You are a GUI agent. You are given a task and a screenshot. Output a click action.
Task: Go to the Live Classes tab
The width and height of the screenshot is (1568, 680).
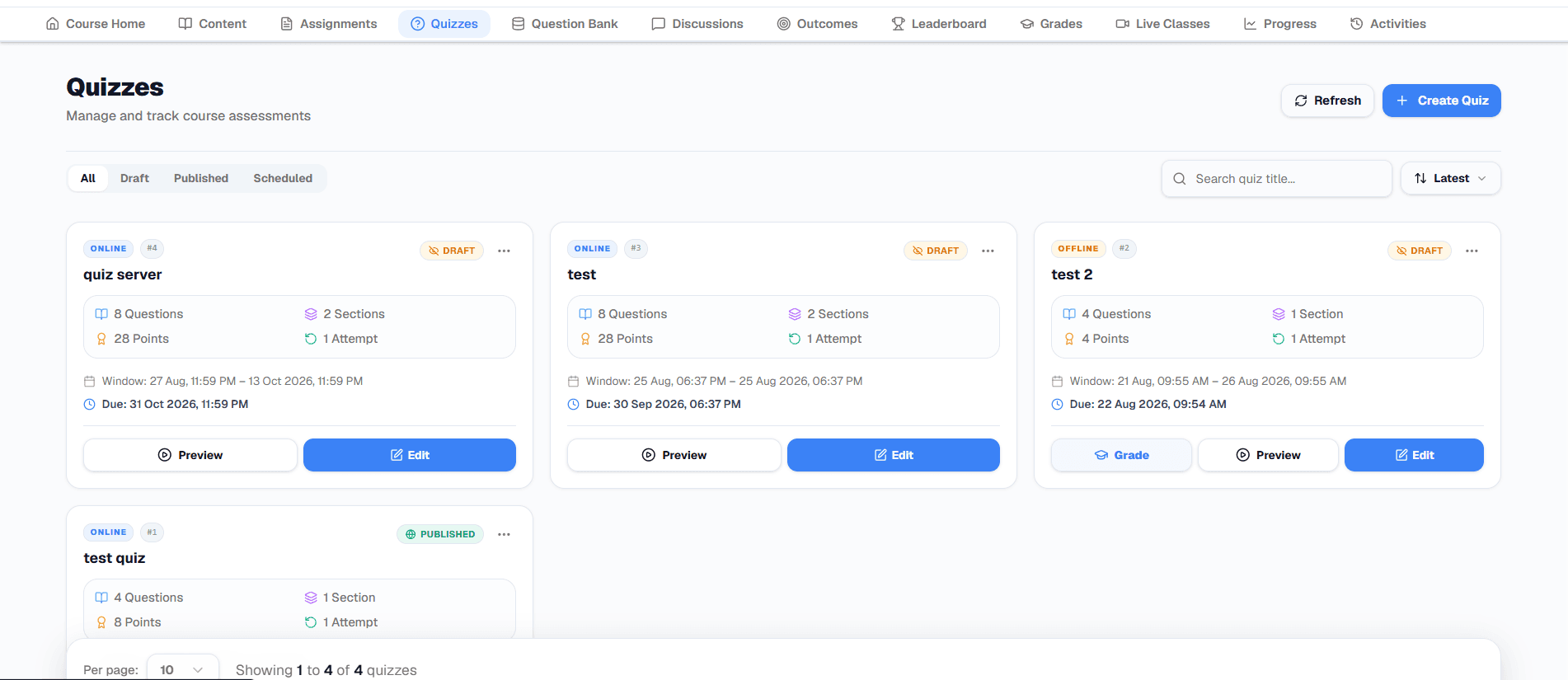[1163, 24]
